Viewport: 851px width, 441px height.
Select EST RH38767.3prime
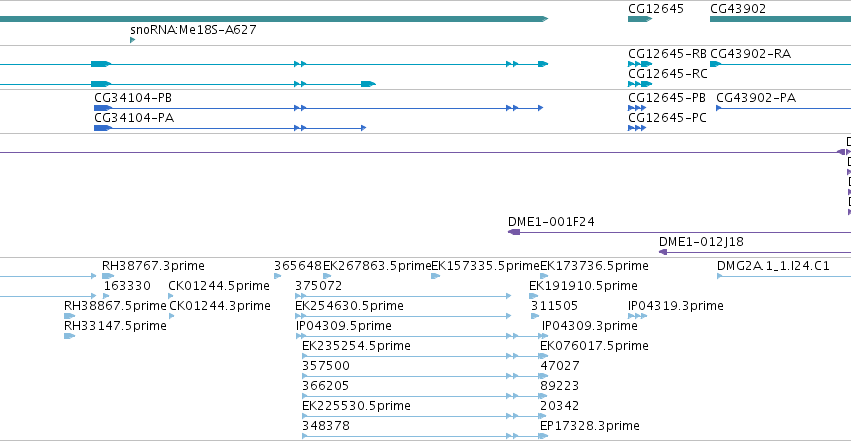153,266
